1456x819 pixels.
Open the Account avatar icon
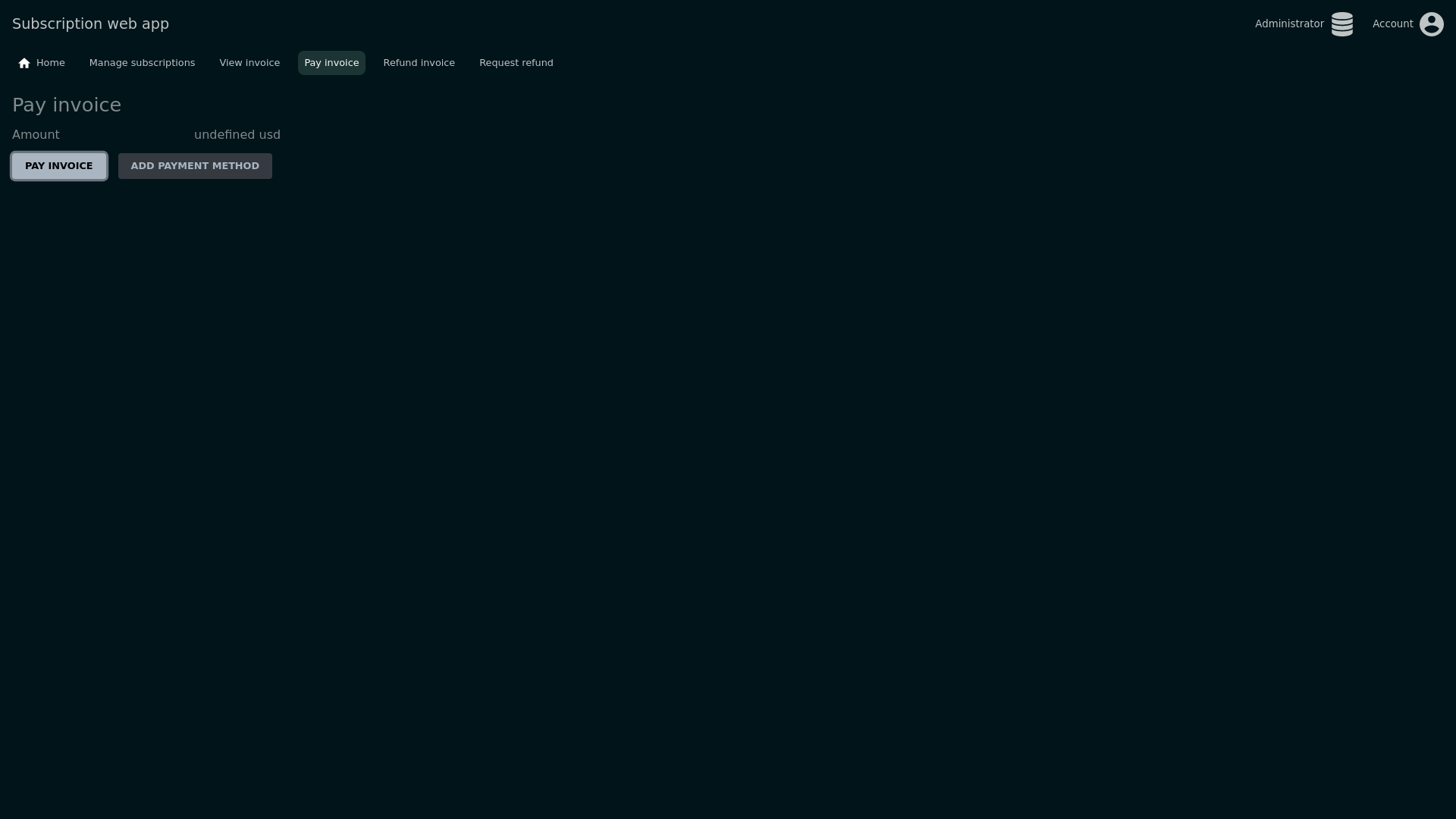pos(1431,24)
